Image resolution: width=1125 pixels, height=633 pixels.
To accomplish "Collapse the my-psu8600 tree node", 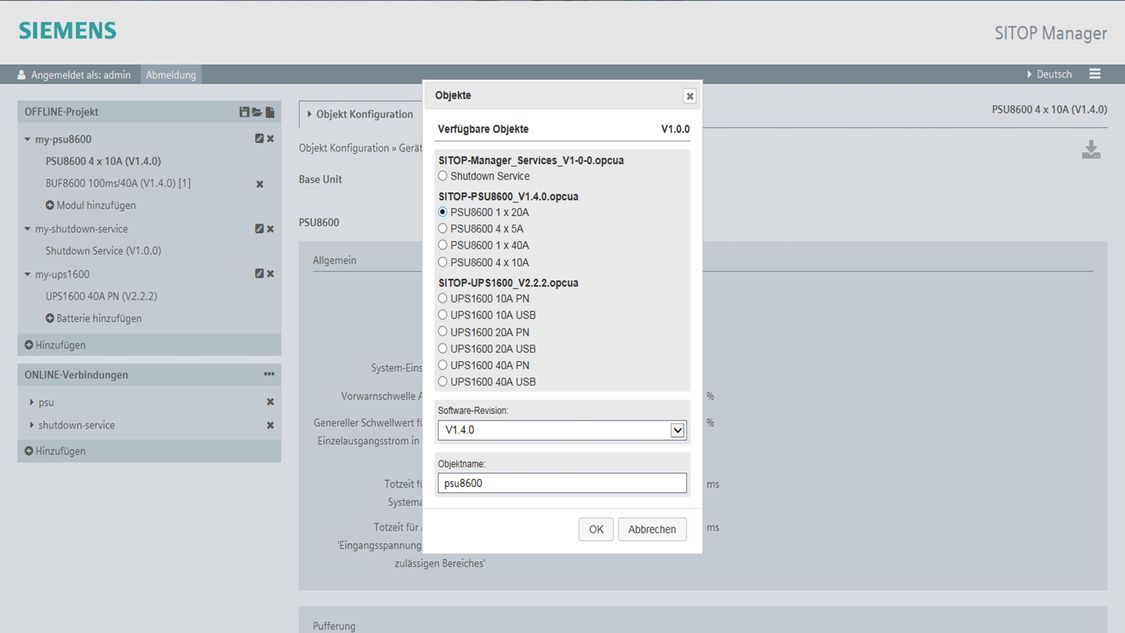I will pyautogui.click(x=27, y=139).
